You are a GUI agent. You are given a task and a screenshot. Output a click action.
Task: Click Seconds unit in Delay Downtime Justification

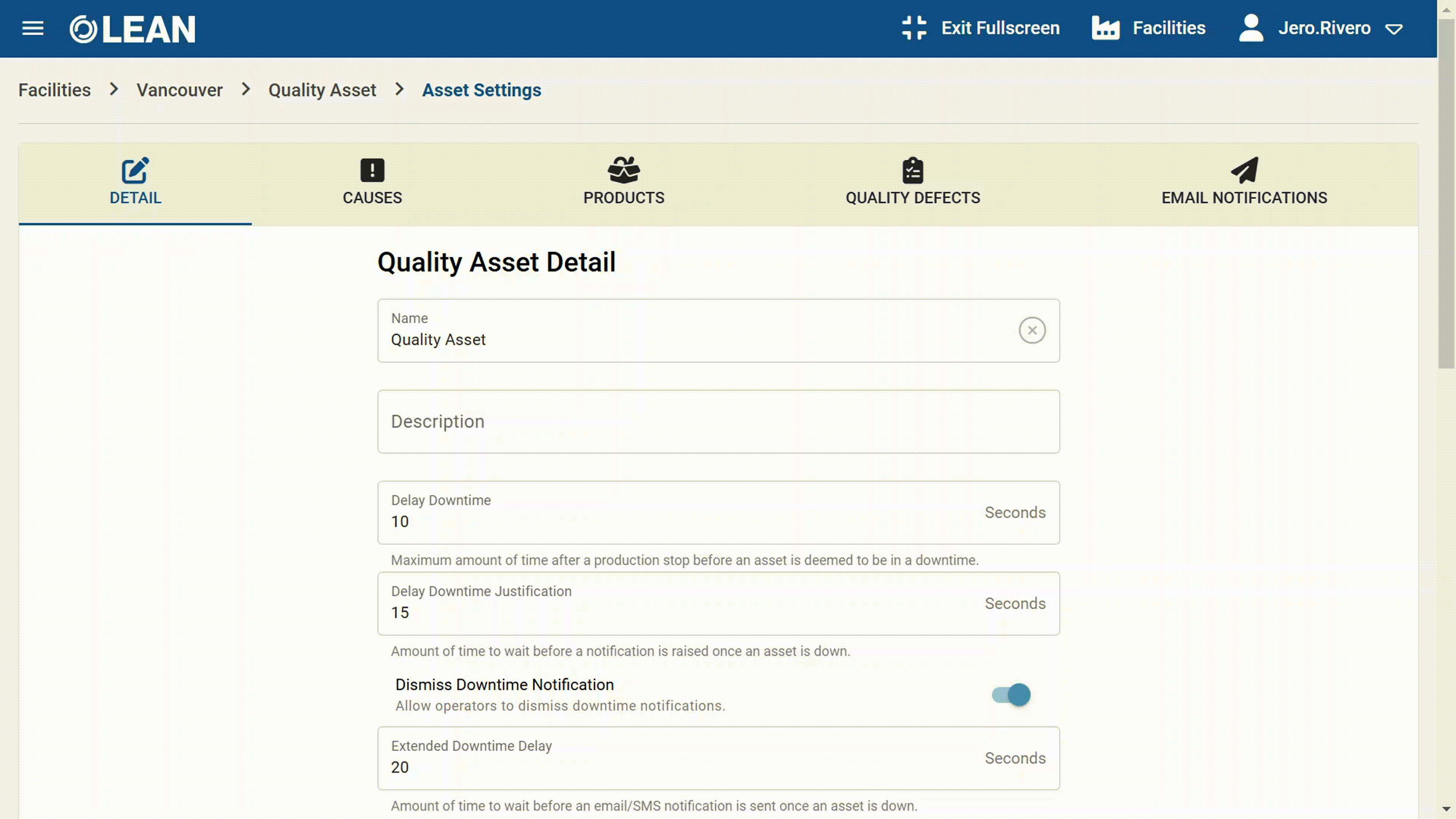point(1015,604)
